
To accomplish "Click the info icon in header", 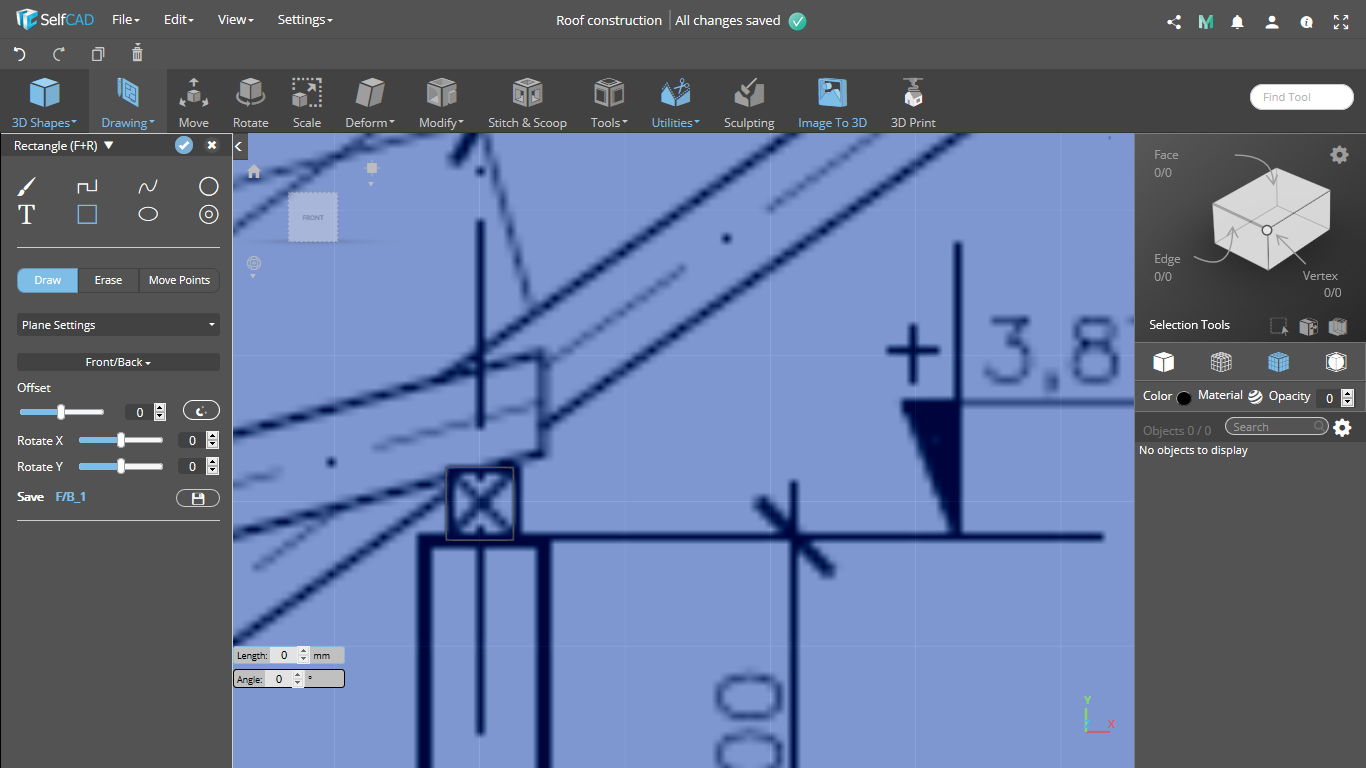I will point(1306,21).
